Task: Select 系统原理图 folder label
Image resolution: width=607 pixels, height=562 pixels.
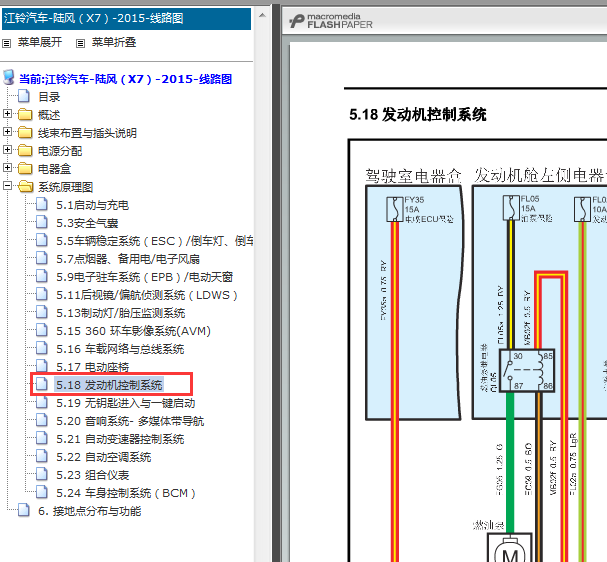Action: pyautogui.click(x=65, y=187)
